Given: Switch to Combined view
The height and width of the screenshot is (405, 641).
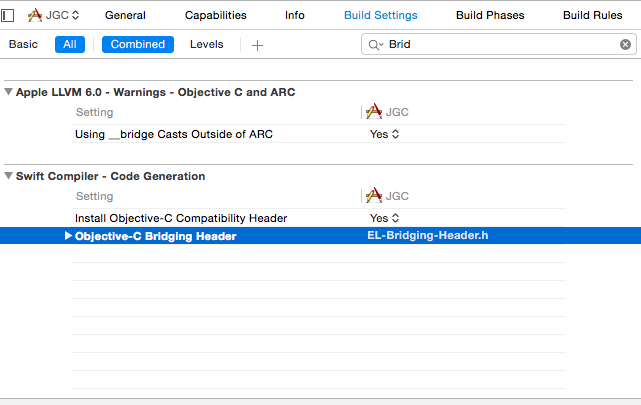Looking at the screenshot, I should (138, 44).
